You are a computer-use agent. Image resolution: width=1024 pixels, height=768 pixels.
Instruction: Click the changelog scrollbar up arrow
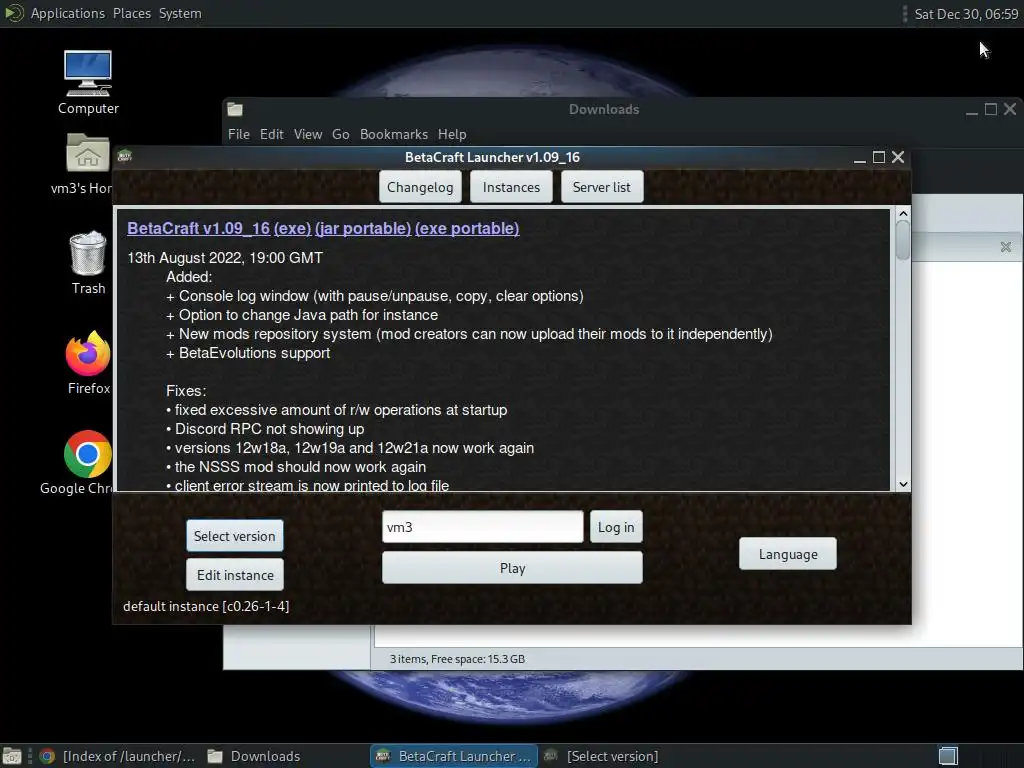(903, 214)
